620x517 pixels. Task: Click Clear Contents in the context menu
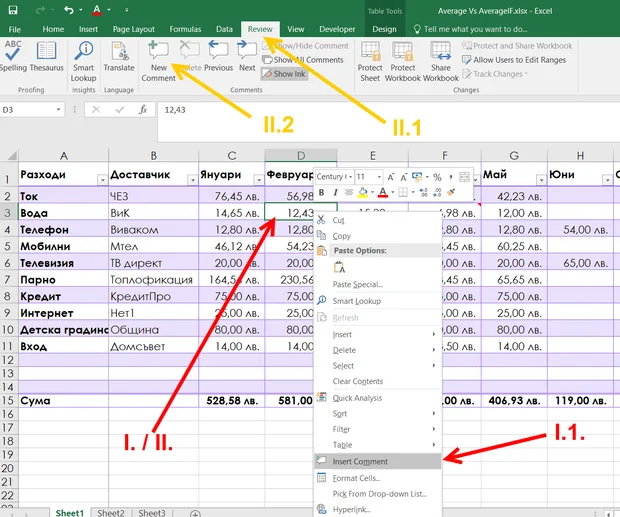pyautogui.click(x=378, y=381)
